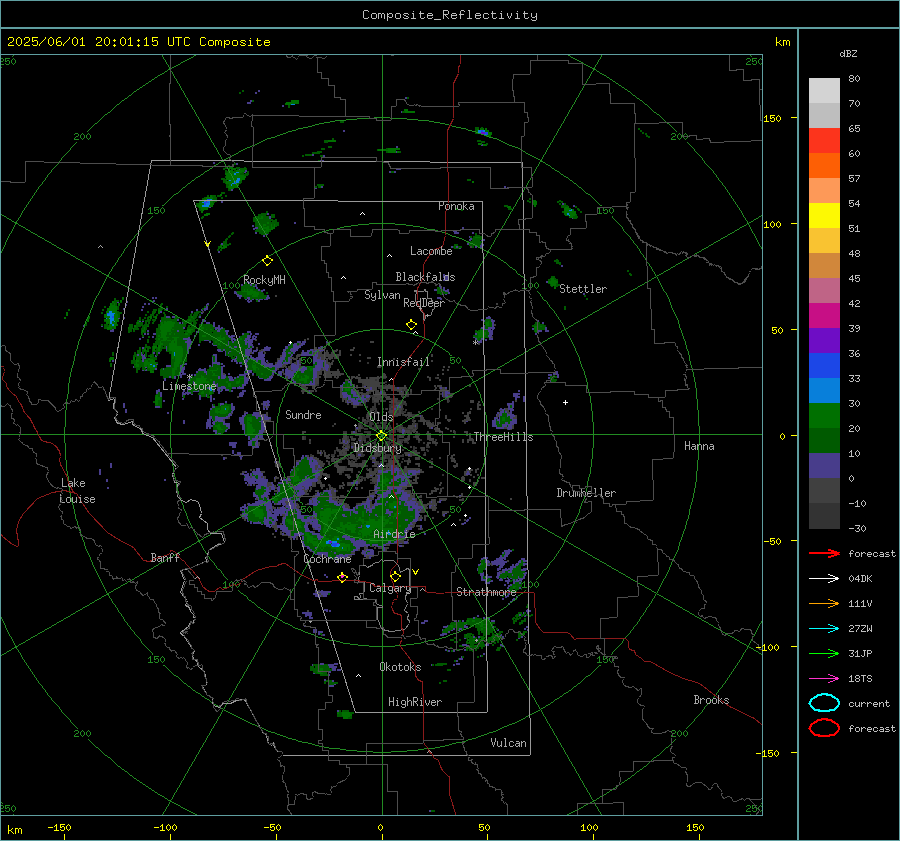Click the yellow diamond marker near RockyMH

[x=267, y=261]
